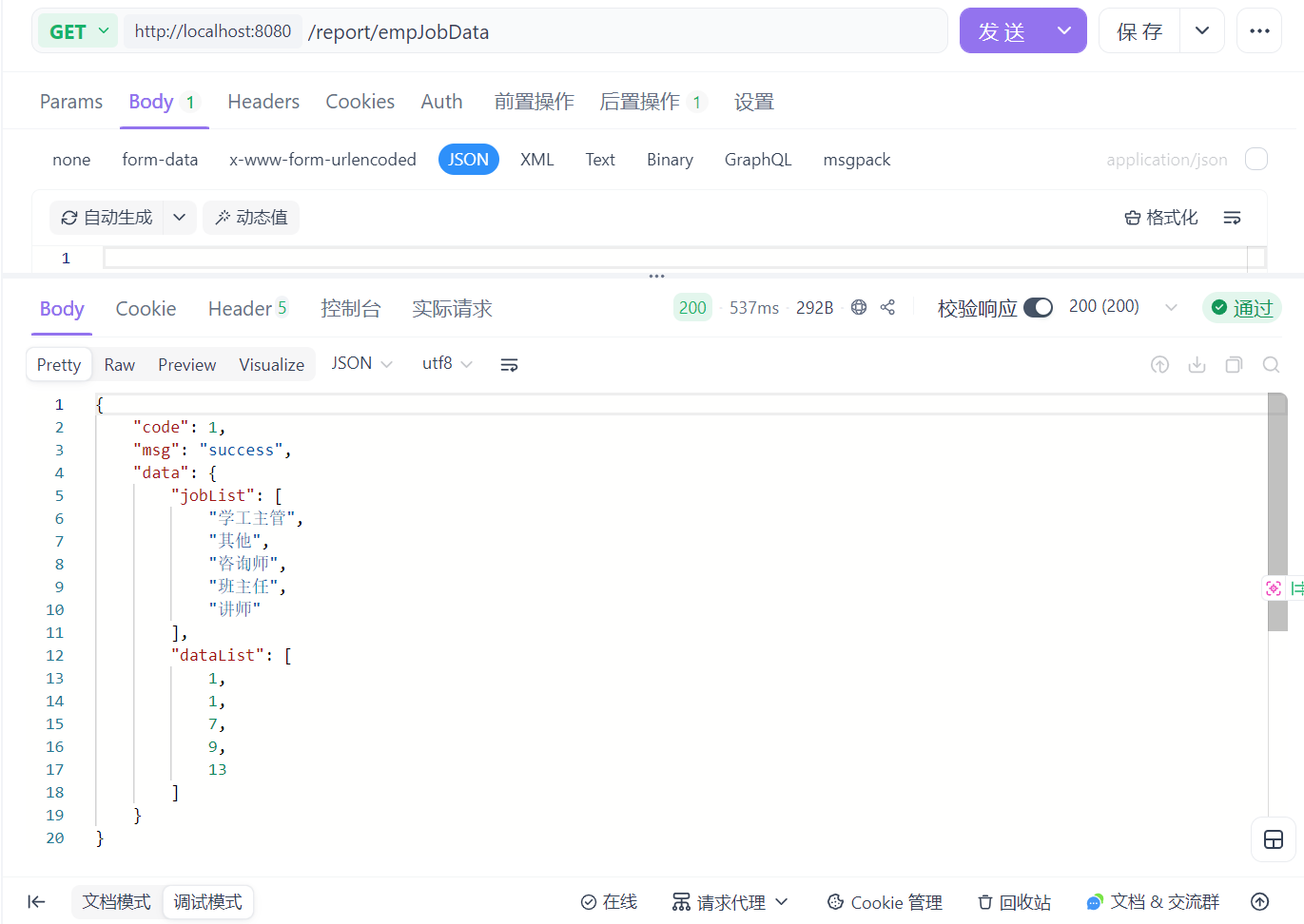Download the response using download icon
Screen dimensions: 1304x924
pyautogui.click(x=1197, y=365)
